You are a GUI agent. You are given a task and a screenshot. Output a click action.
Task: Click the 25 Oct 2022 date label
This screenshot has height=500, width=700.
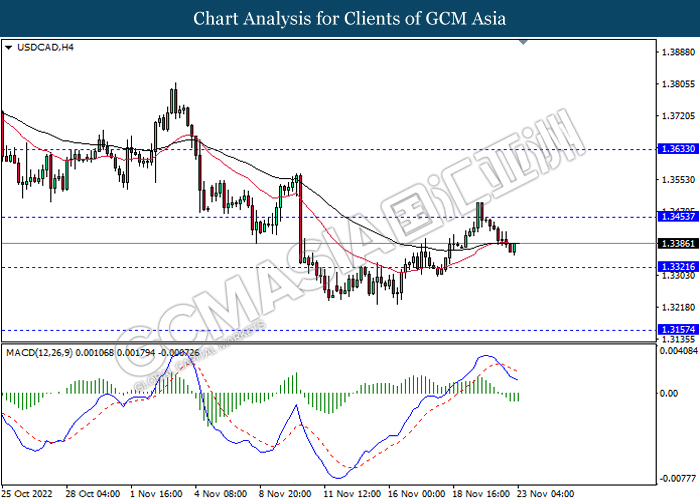pyautogui.click(x=27, y=493)
